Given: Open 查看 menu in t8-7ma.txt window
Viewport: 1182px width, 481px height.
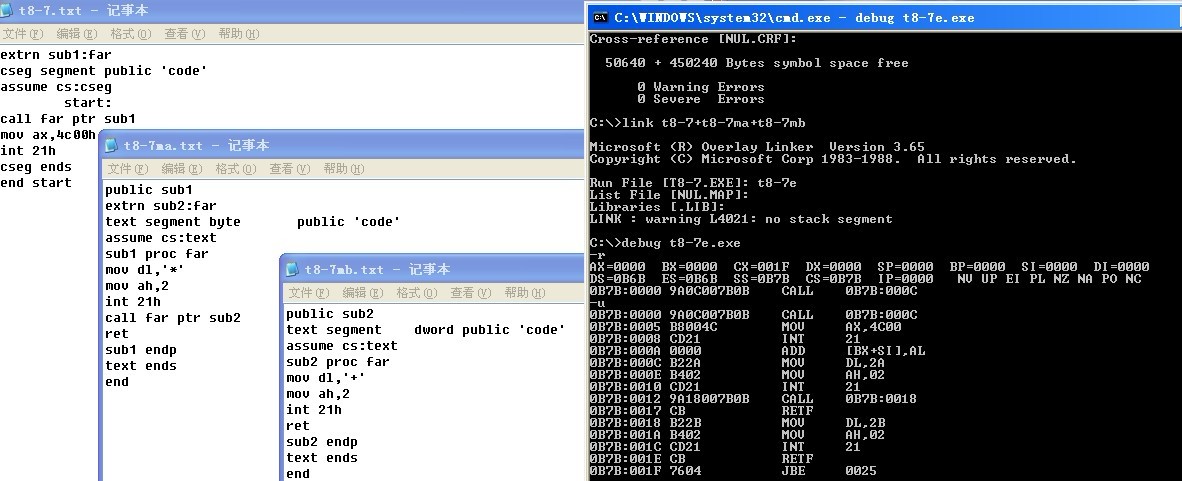Looking at the screenshot, I should pyautogui.click(x=289, y=168).
